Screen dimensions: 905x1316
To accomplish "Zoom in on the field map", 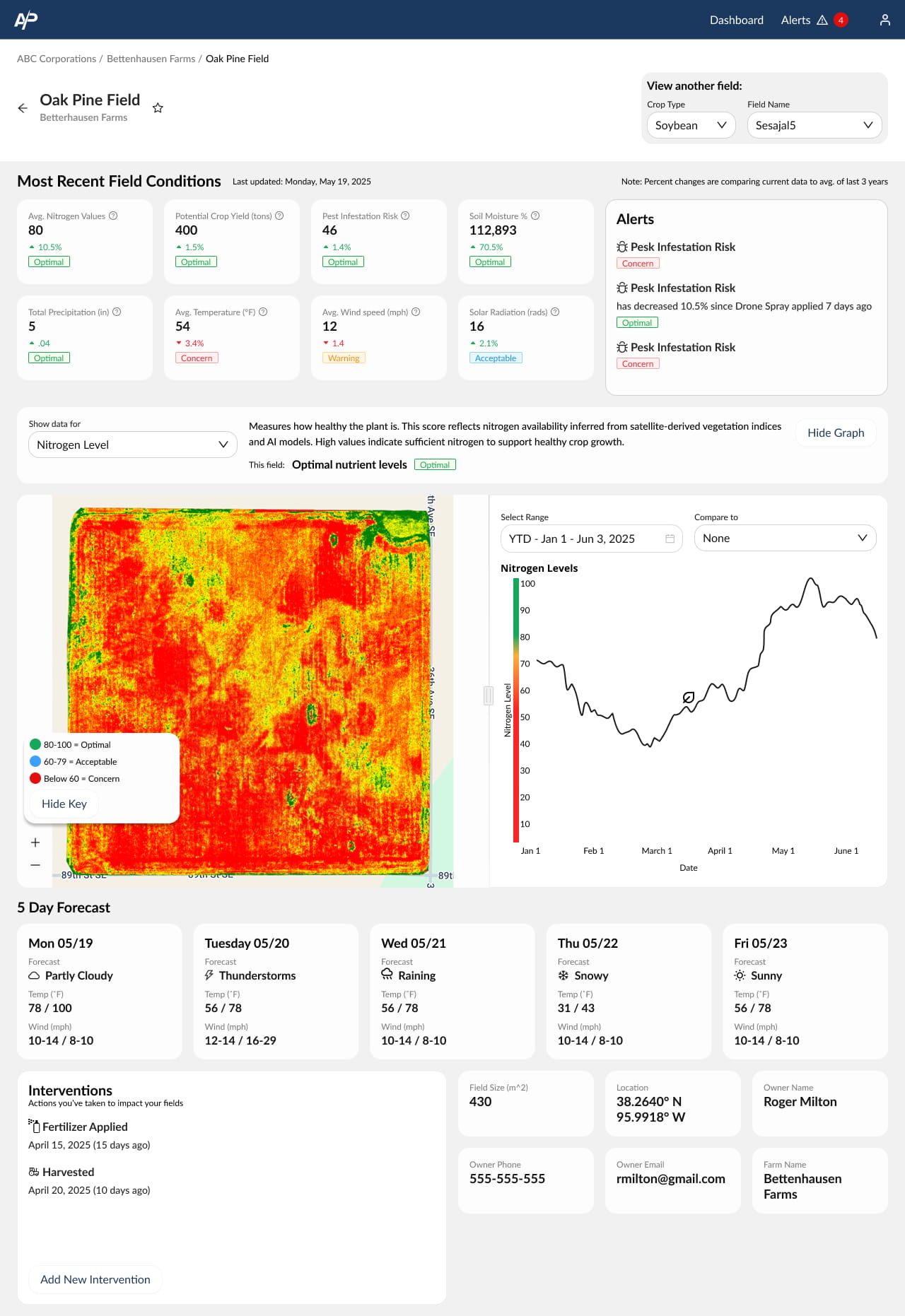I will (35, 842).
